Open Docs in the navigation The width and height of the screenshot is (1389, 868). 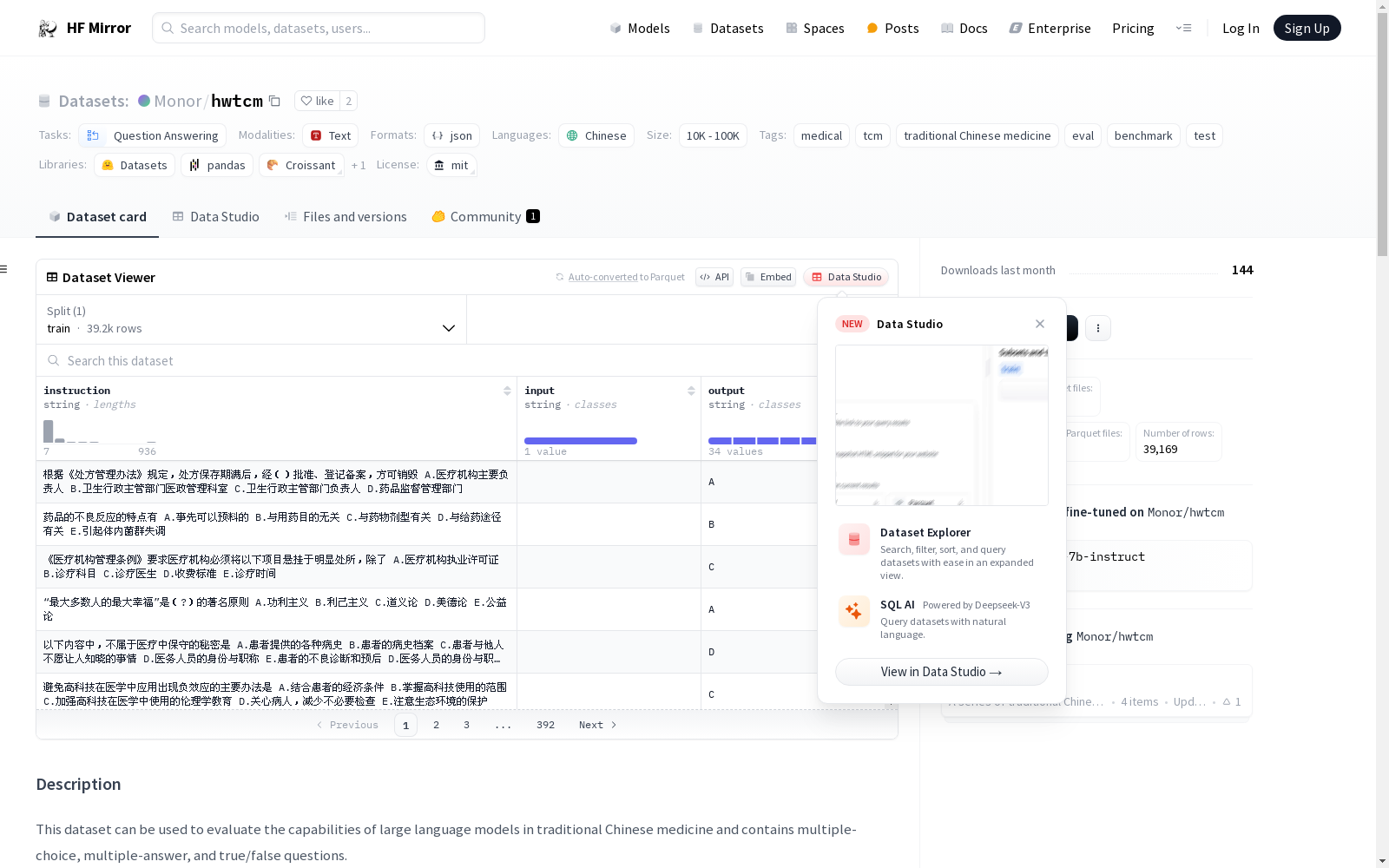pos(964,28)
